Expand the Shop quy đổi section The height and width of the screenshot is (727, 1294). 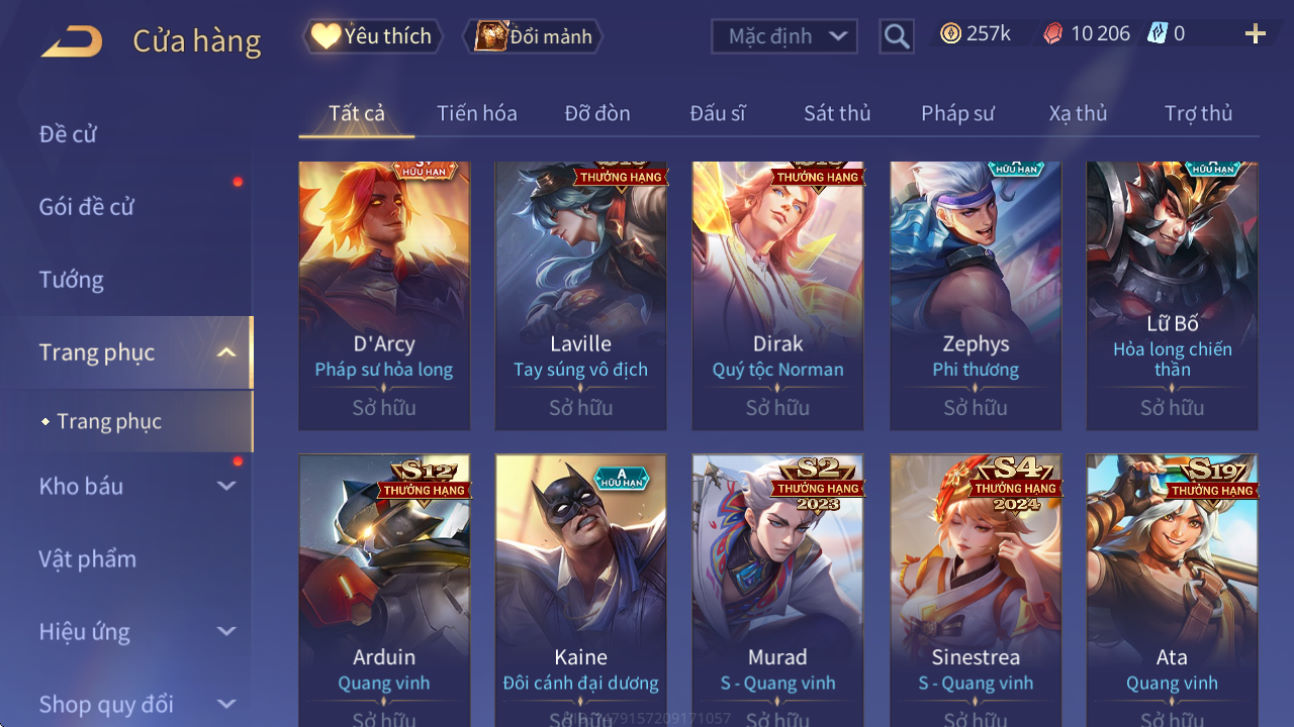coord(227,704)
